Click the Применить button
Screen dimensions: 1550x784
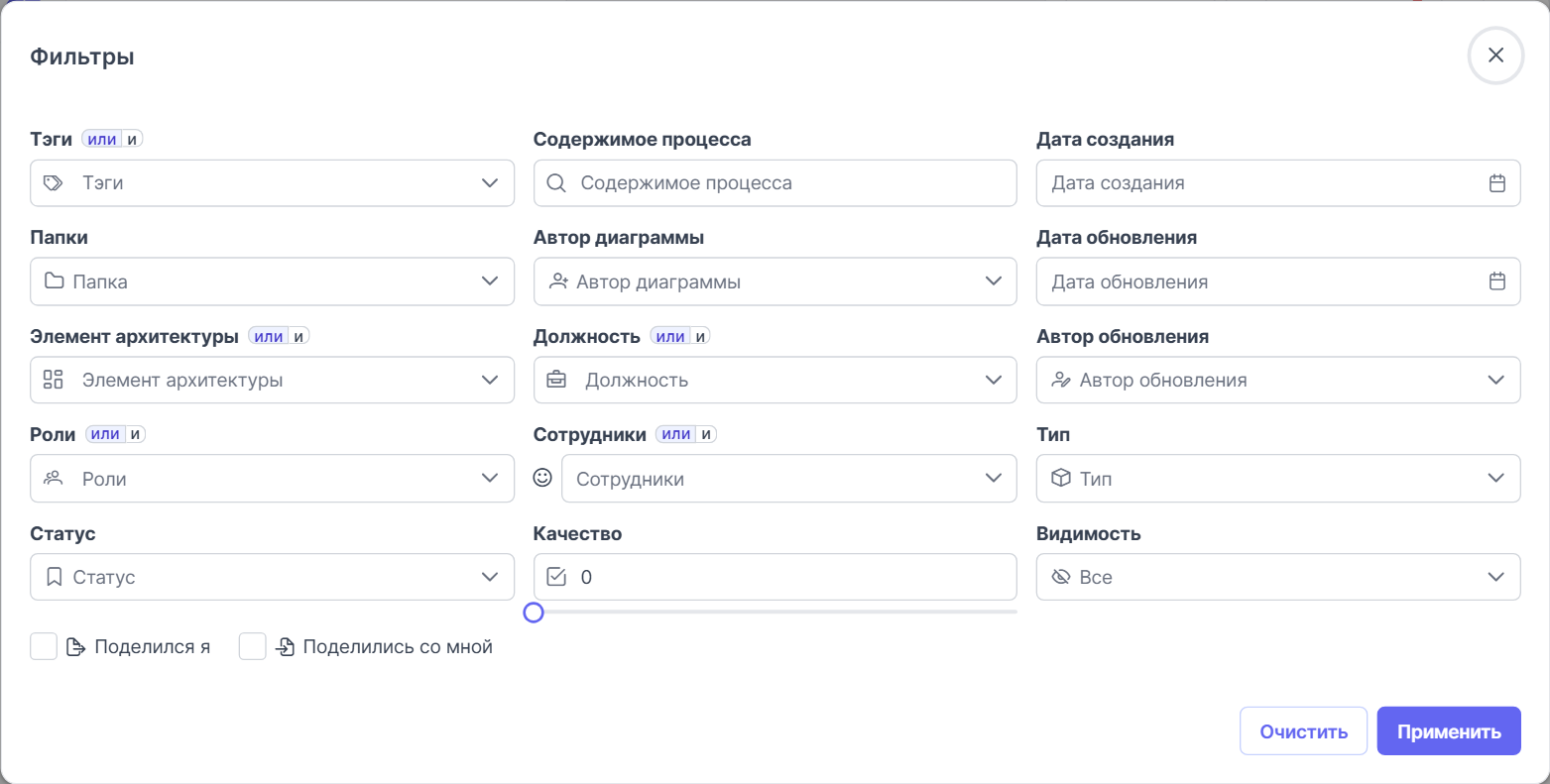[x=1449, y=731]
